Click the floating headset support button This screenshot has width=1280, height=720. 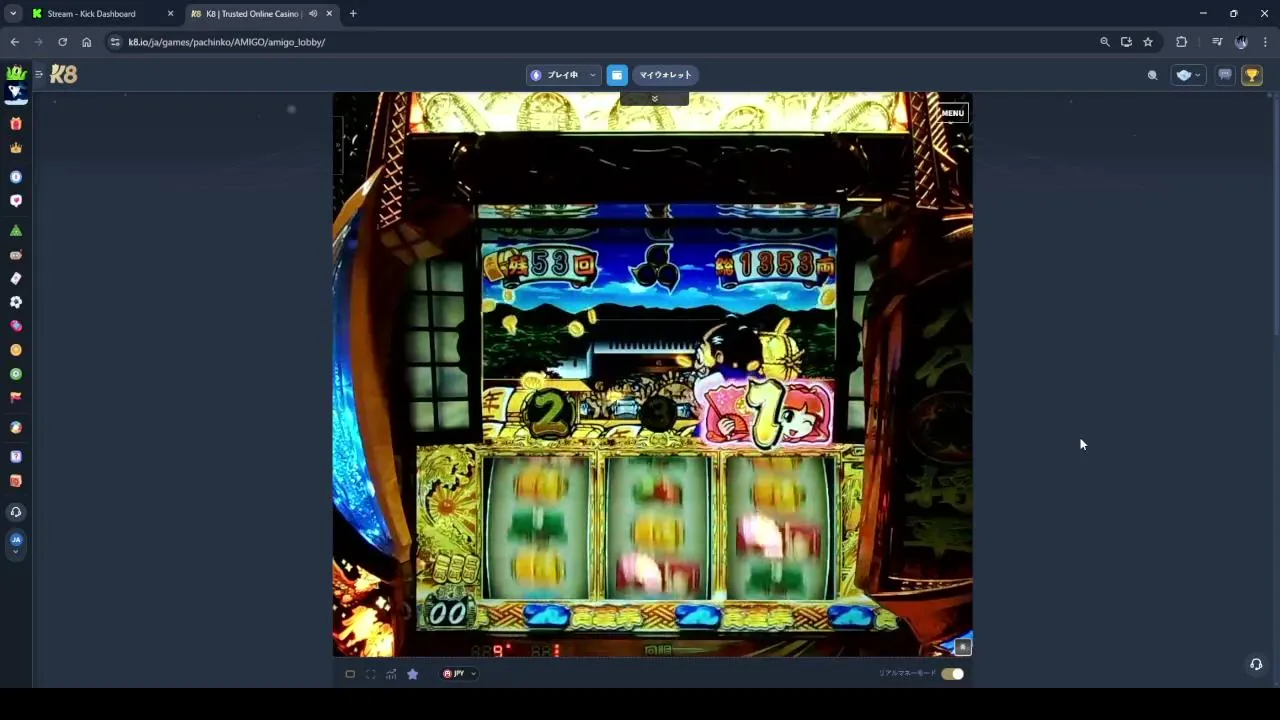1256,664
